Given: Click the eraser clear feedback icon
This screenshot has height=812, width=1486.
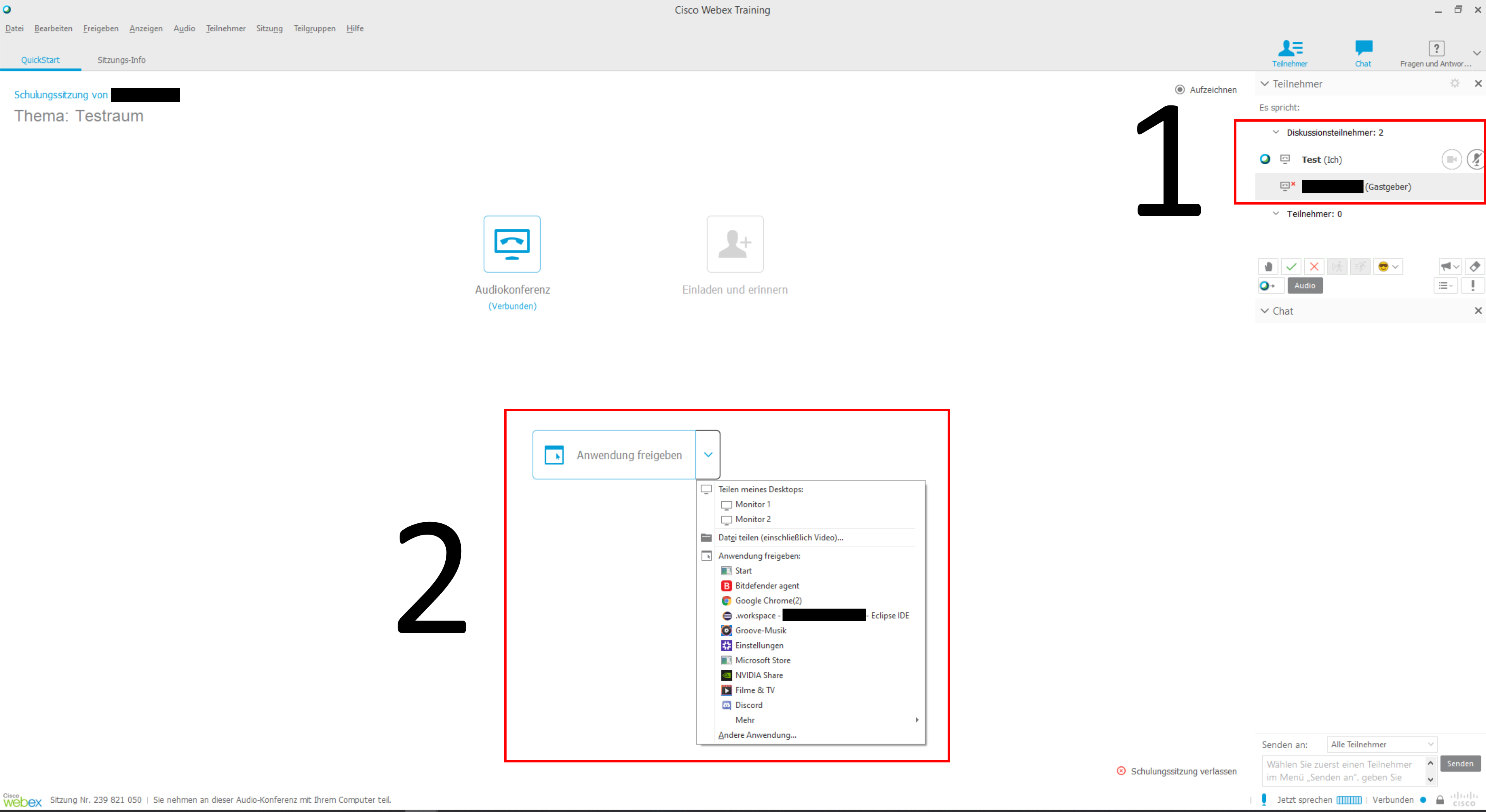Looking at the screenshot, I should [x=1474, y=267].
